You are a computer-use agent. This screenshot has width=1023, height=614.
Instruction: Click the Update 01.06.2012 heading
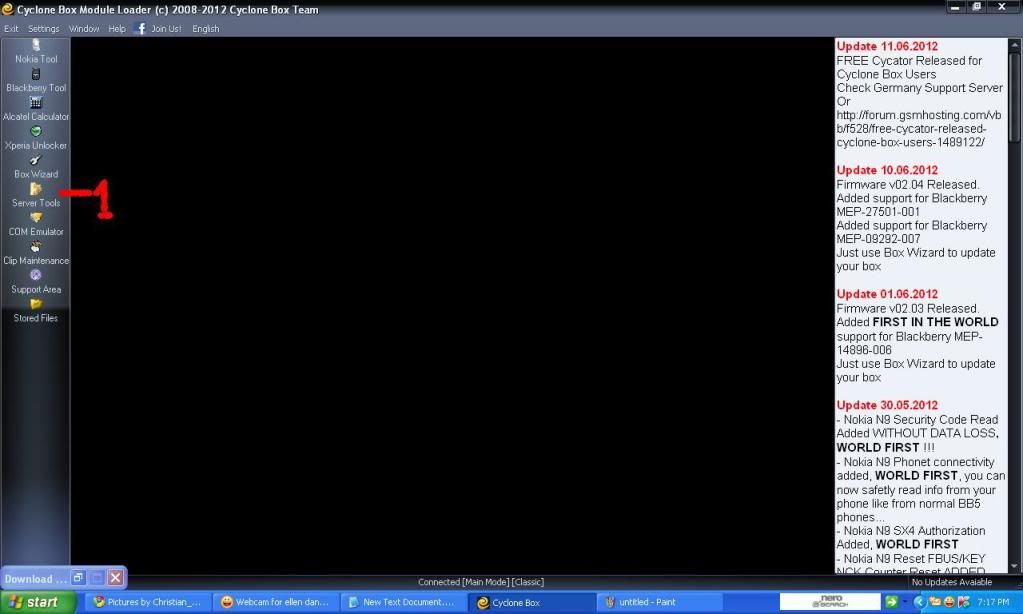click(887, 294)
